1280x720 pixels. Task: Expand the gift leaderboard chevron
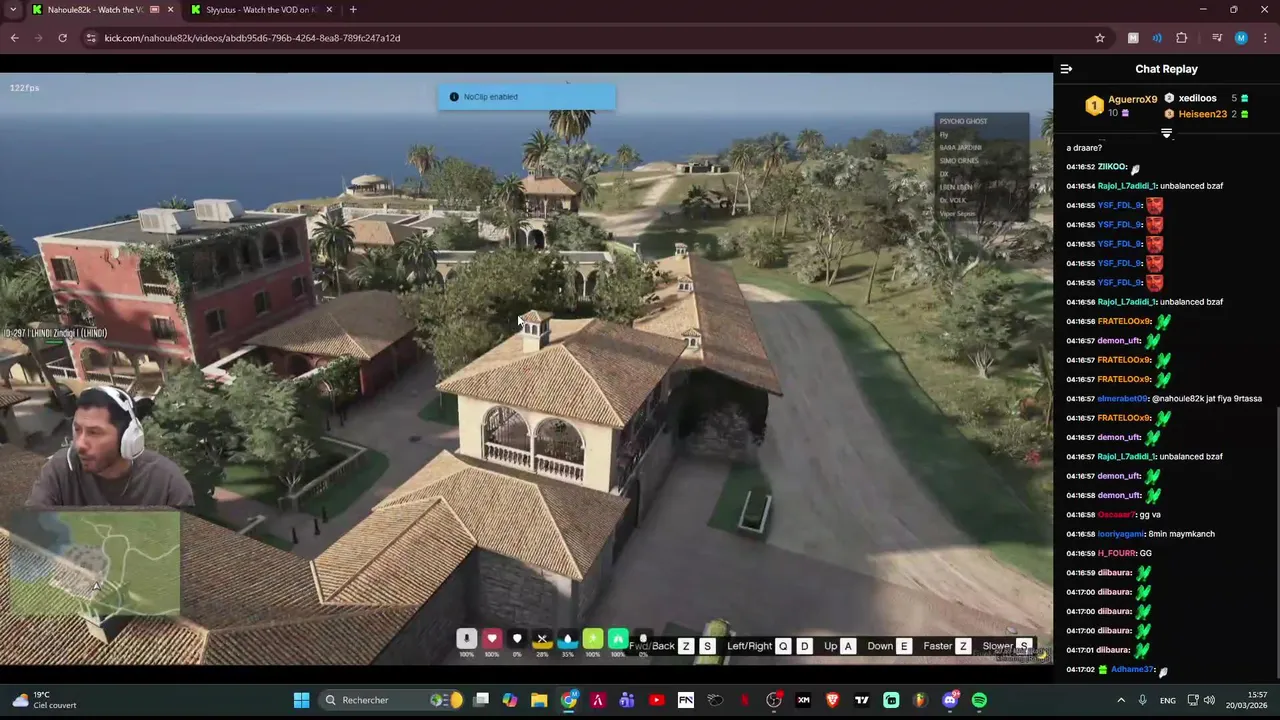click(1166, 133)
